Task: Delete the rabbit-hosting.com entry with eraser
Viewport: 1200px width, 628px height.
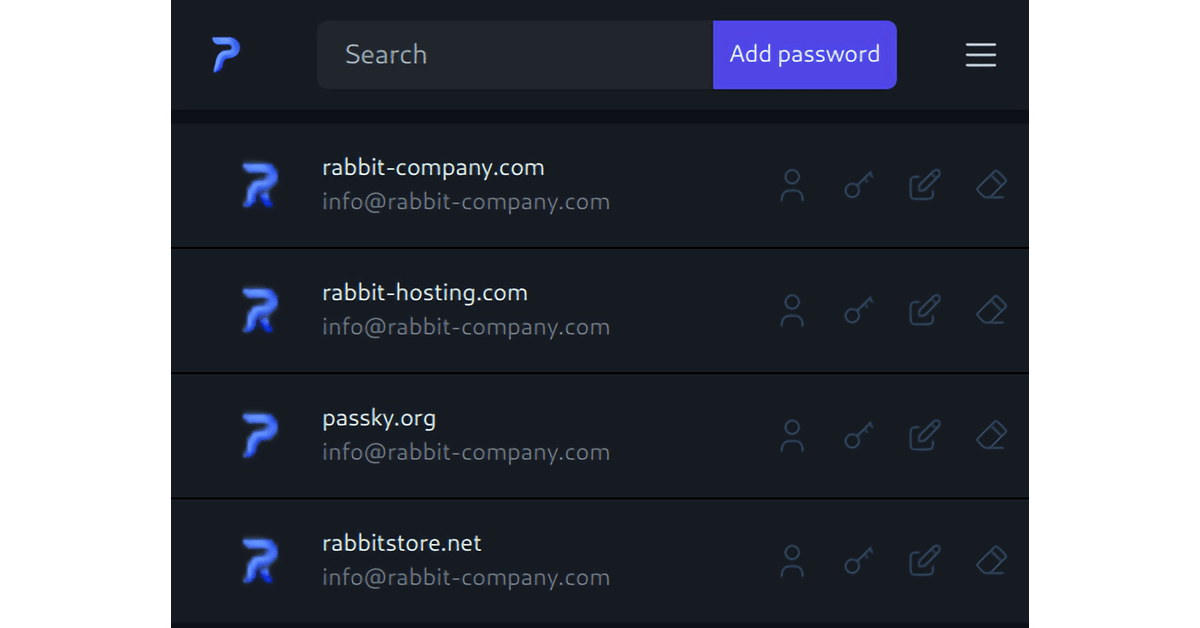Action: pos(990,310)
